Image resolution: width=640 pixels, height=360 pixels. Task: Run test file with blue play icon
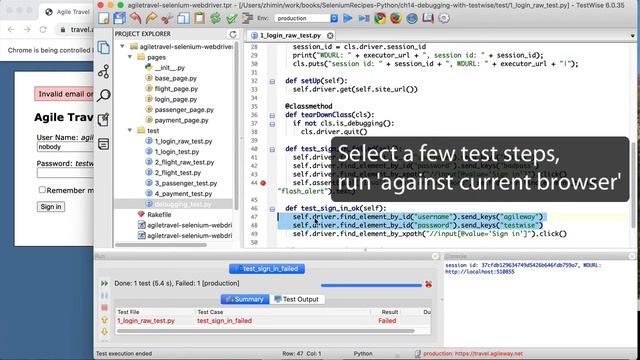pyautogui.click(x=348, y=18)
